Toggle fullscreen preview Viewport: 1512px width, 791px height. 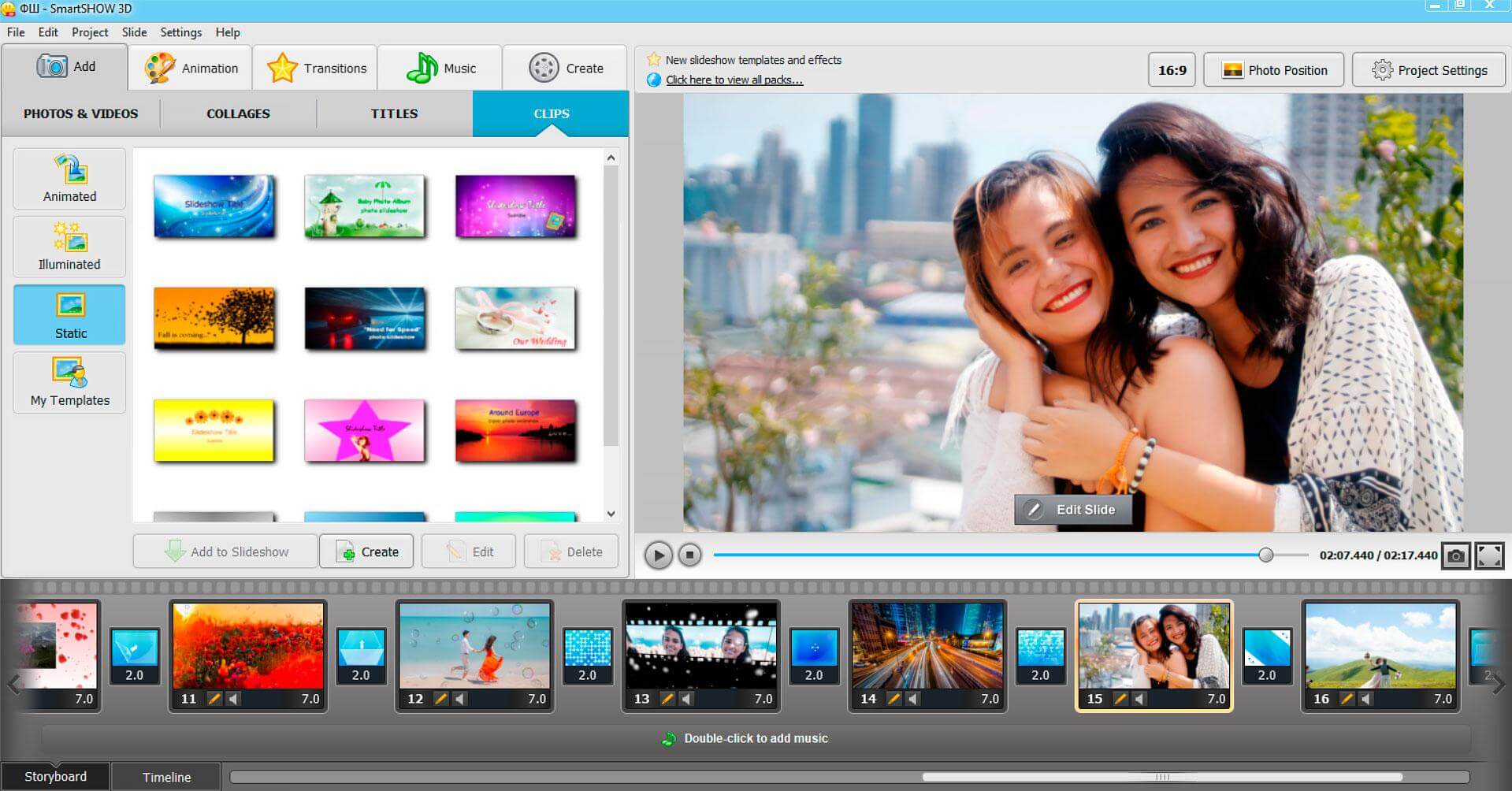[1489, 555]
